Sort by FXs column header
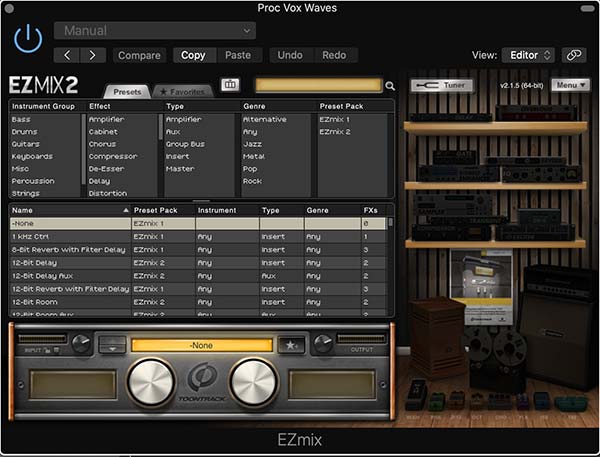 [373, 210]
